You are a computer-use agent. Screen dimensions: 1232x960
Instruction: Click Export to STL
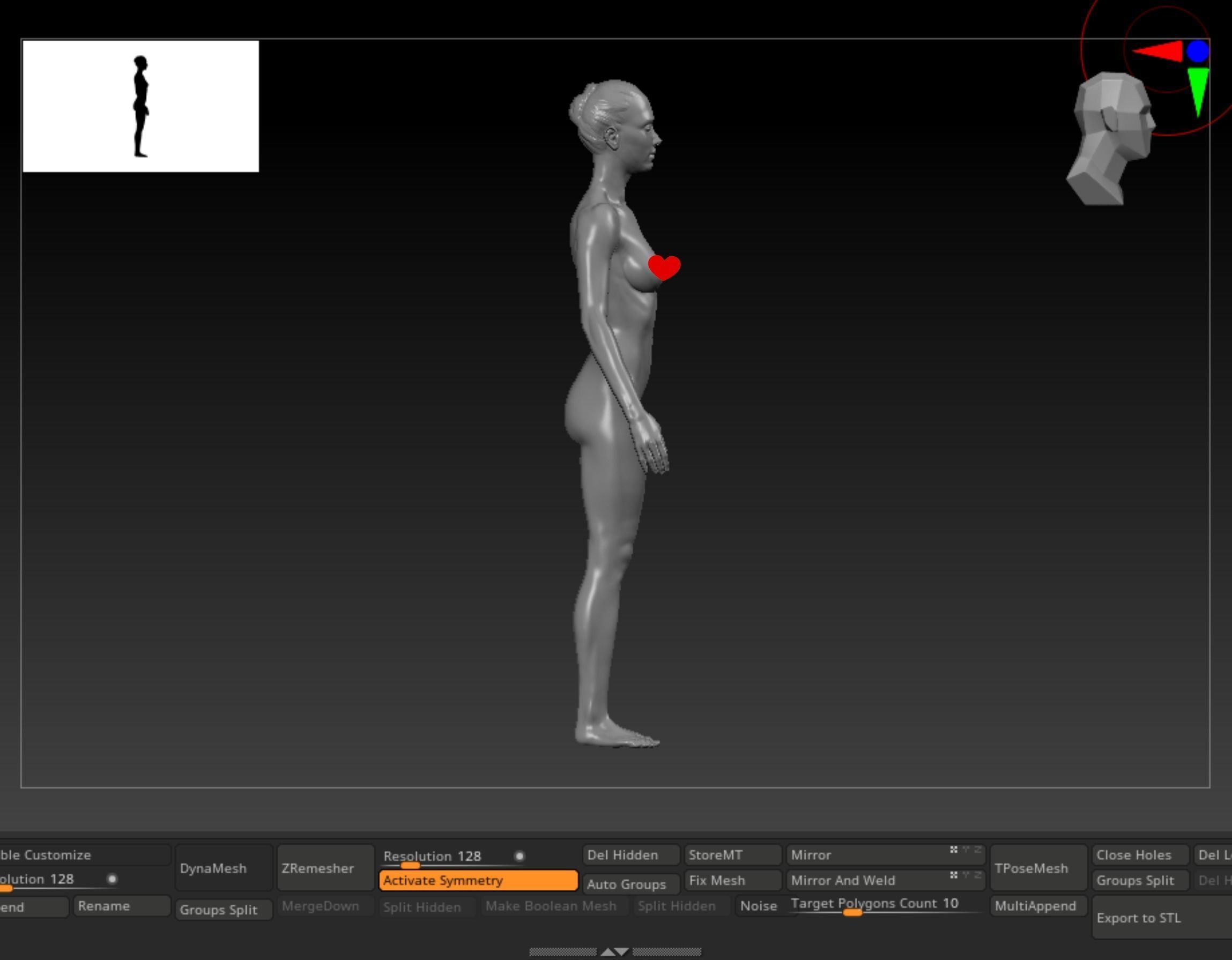[x=1162, y=918]
